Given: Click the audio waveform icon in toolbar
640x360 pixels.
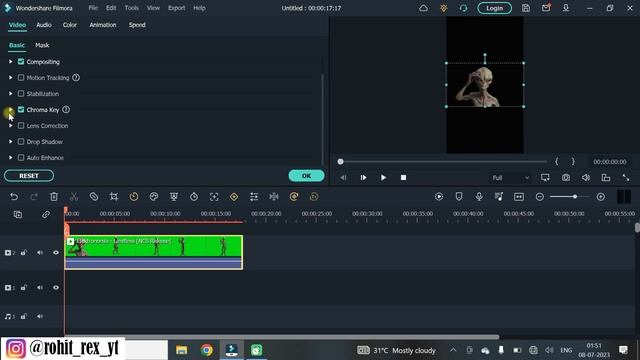Looking at the screenshot, I should 274,197.
